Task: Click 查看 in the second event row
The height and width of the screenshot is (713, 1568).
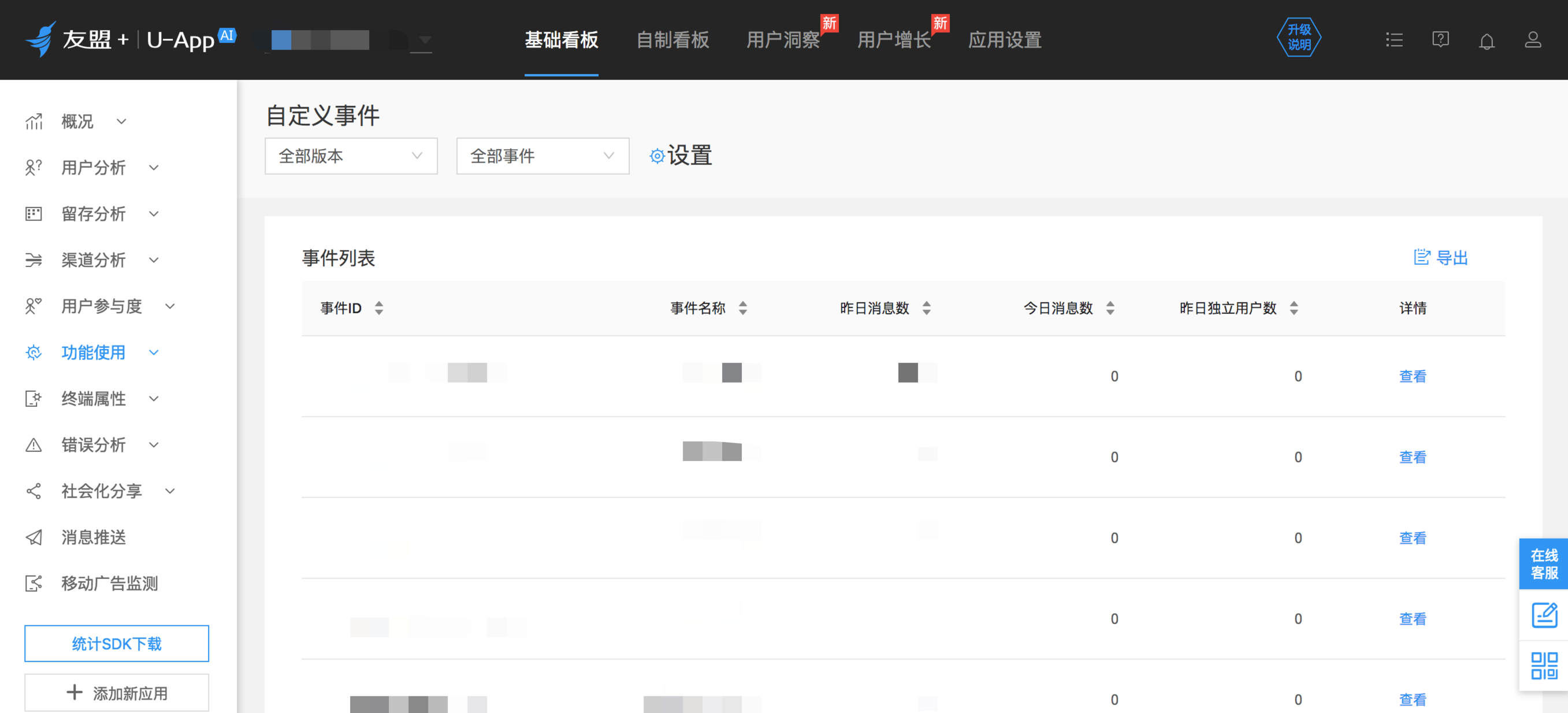Action: click(x=1412, y=457)
